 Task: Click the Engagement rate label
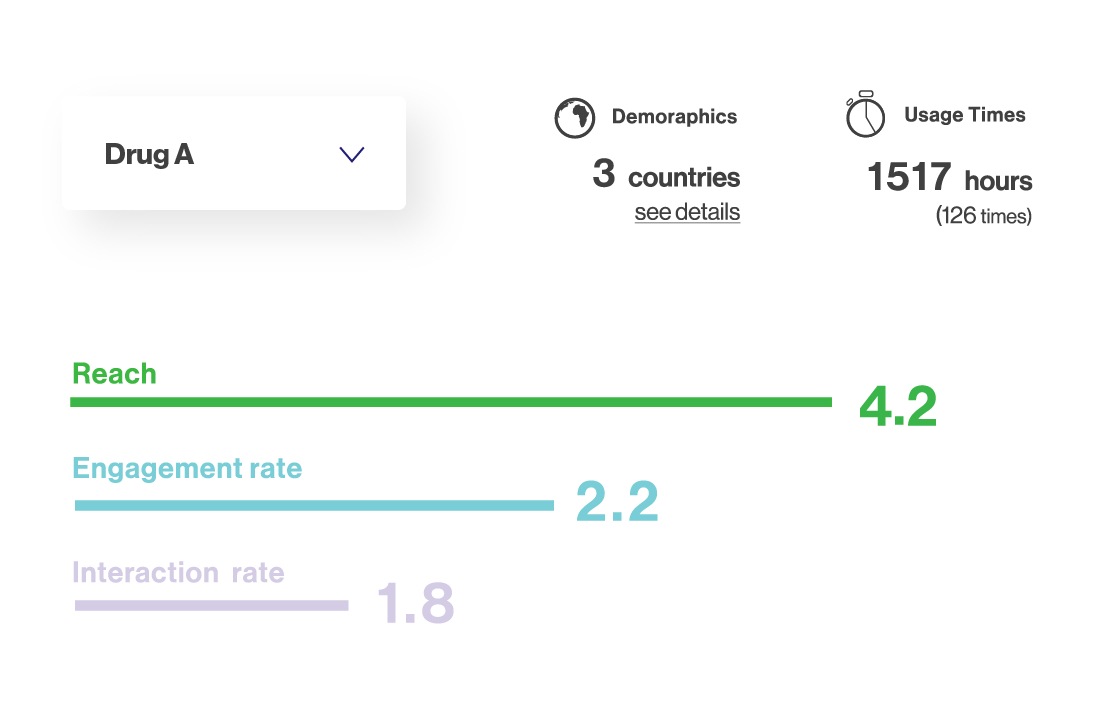(x=187, y=469)
